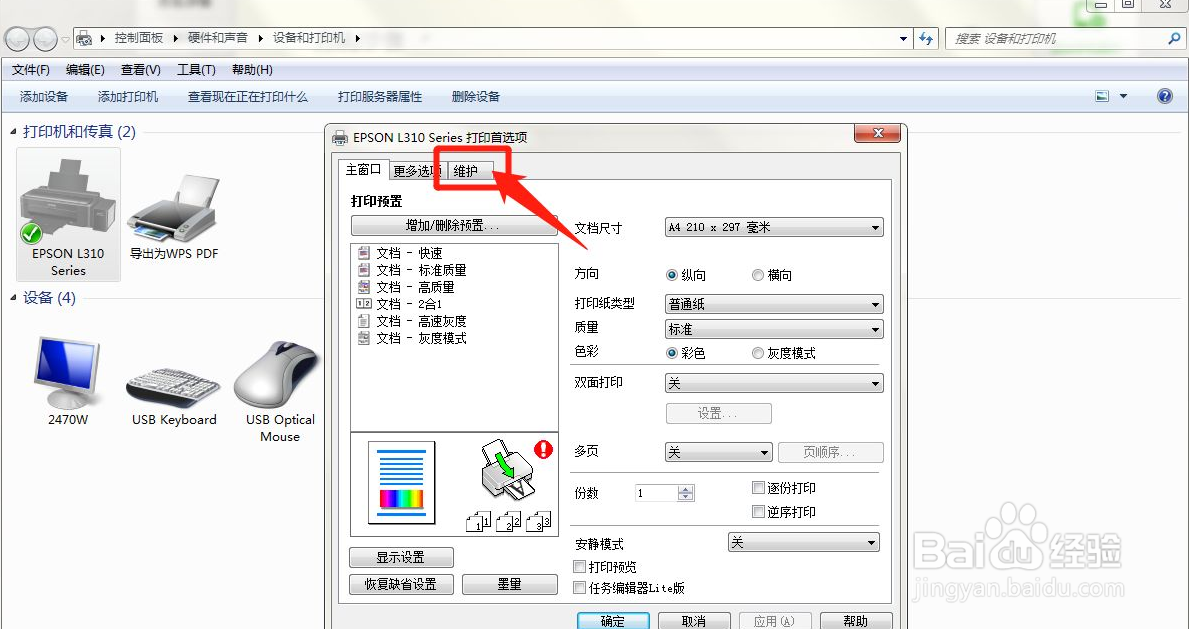This screenshot has height=629, width=1189.
Task: Open the 文档尺寸 A4 dropdown
Action: coord(774,227)
